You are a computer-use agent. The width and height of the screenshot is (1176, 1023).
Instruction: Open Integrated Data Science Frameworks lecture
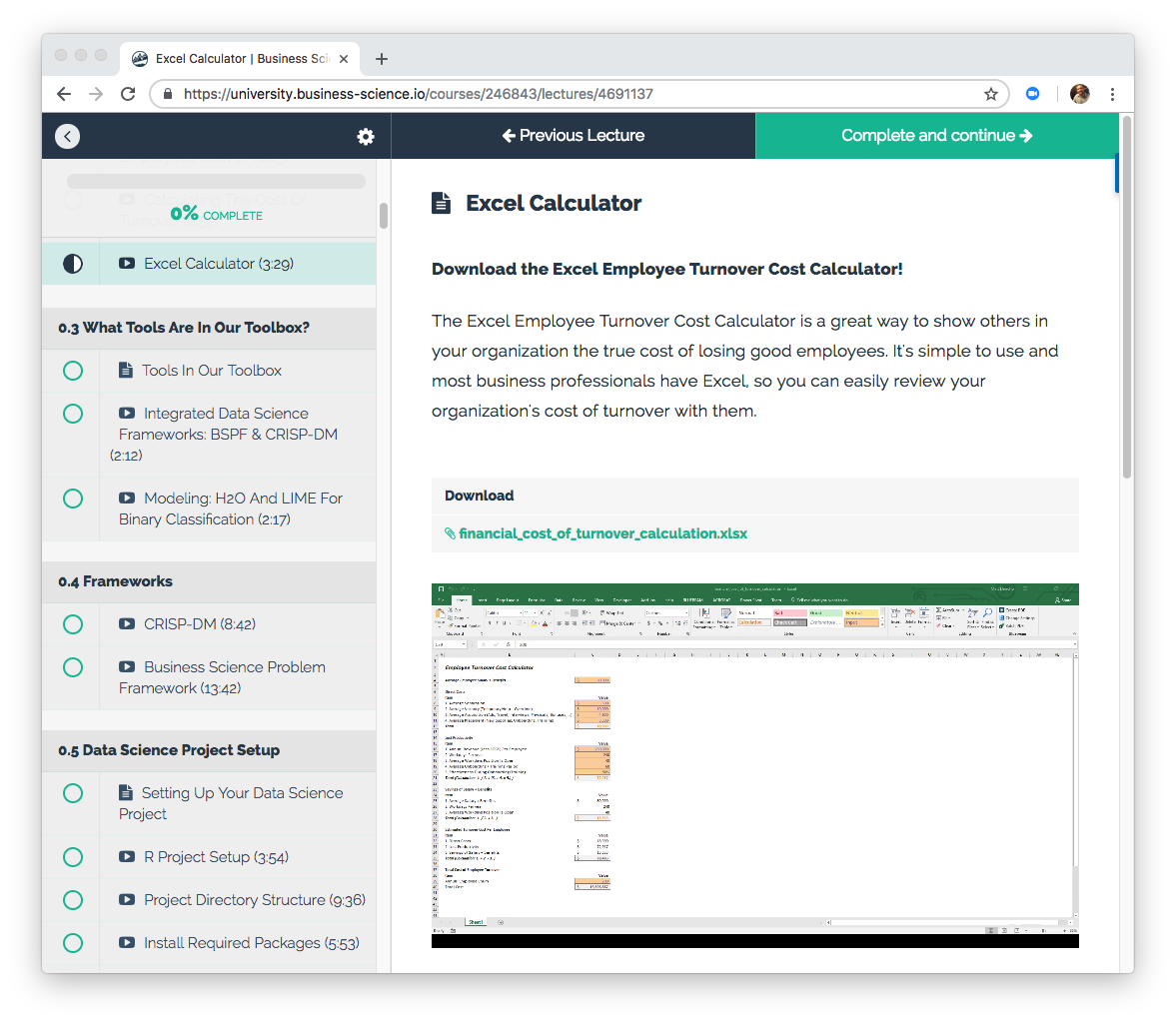(228, 434)
